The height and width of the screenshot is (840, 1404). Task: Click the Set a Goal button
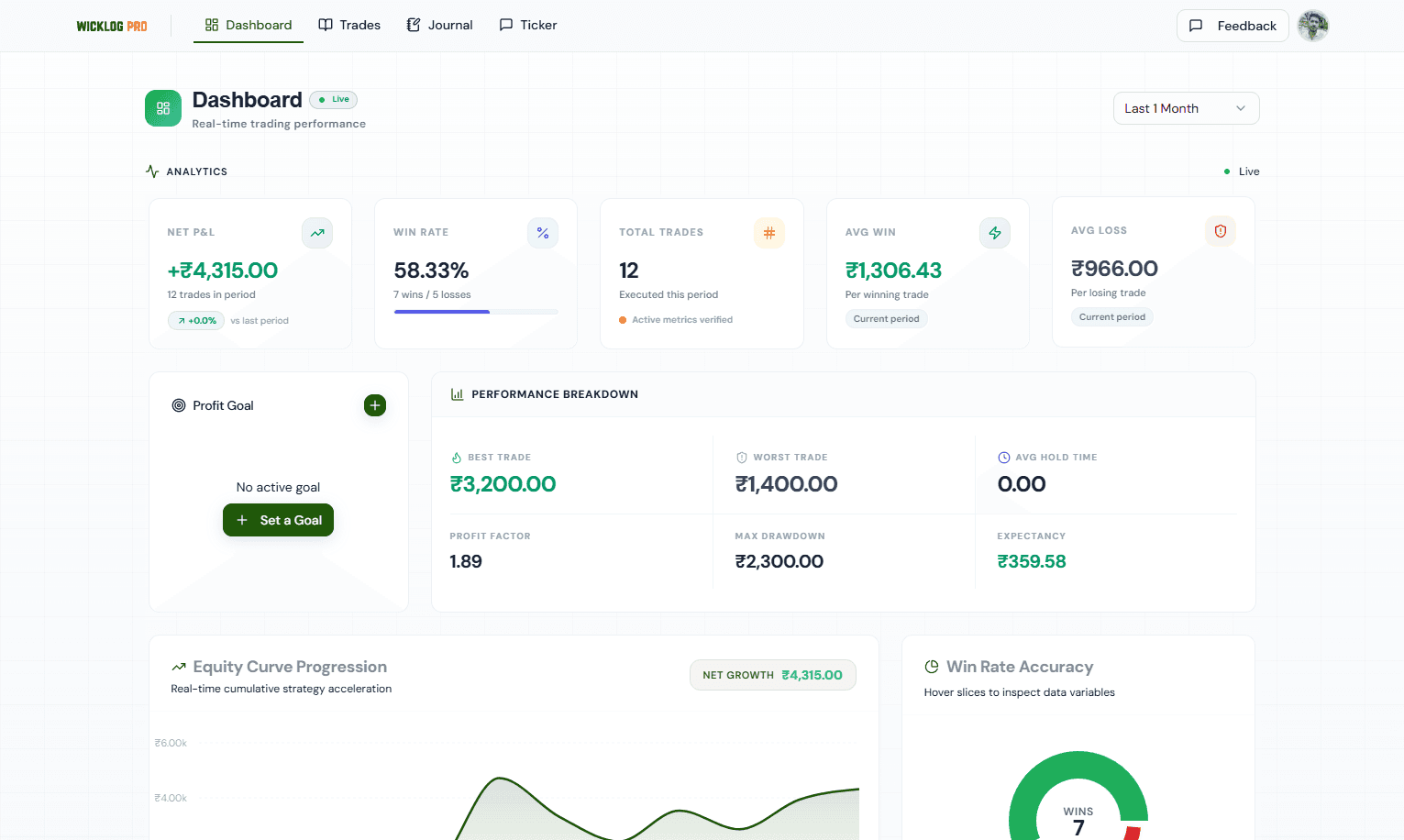(279, 520)
